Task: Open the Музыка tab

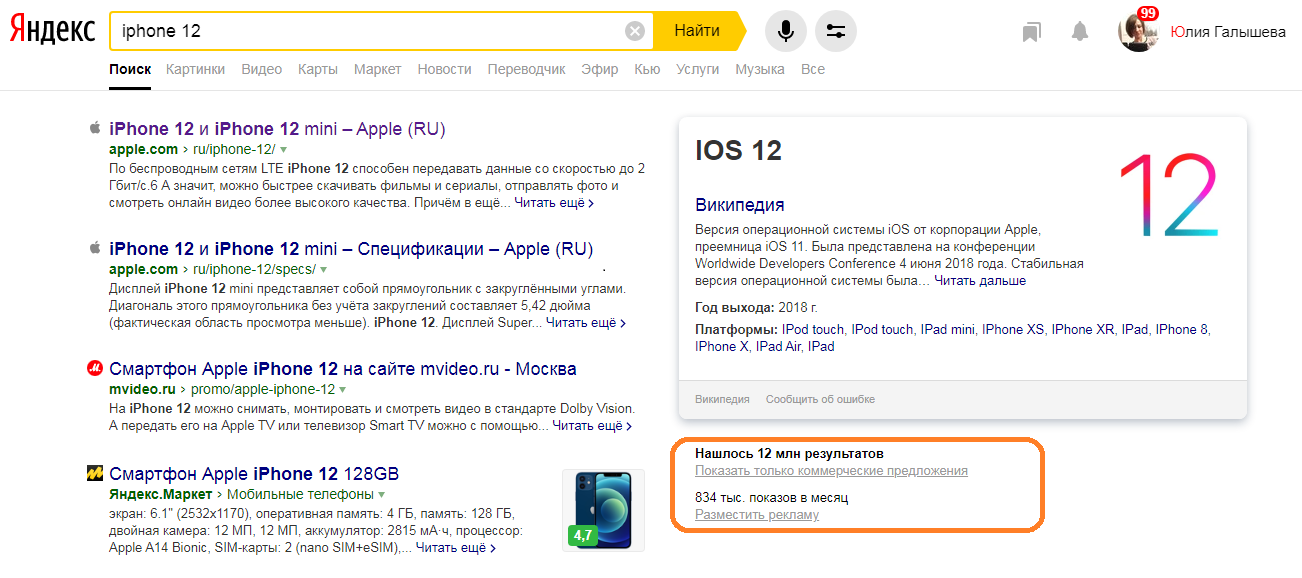Action: 760,69
